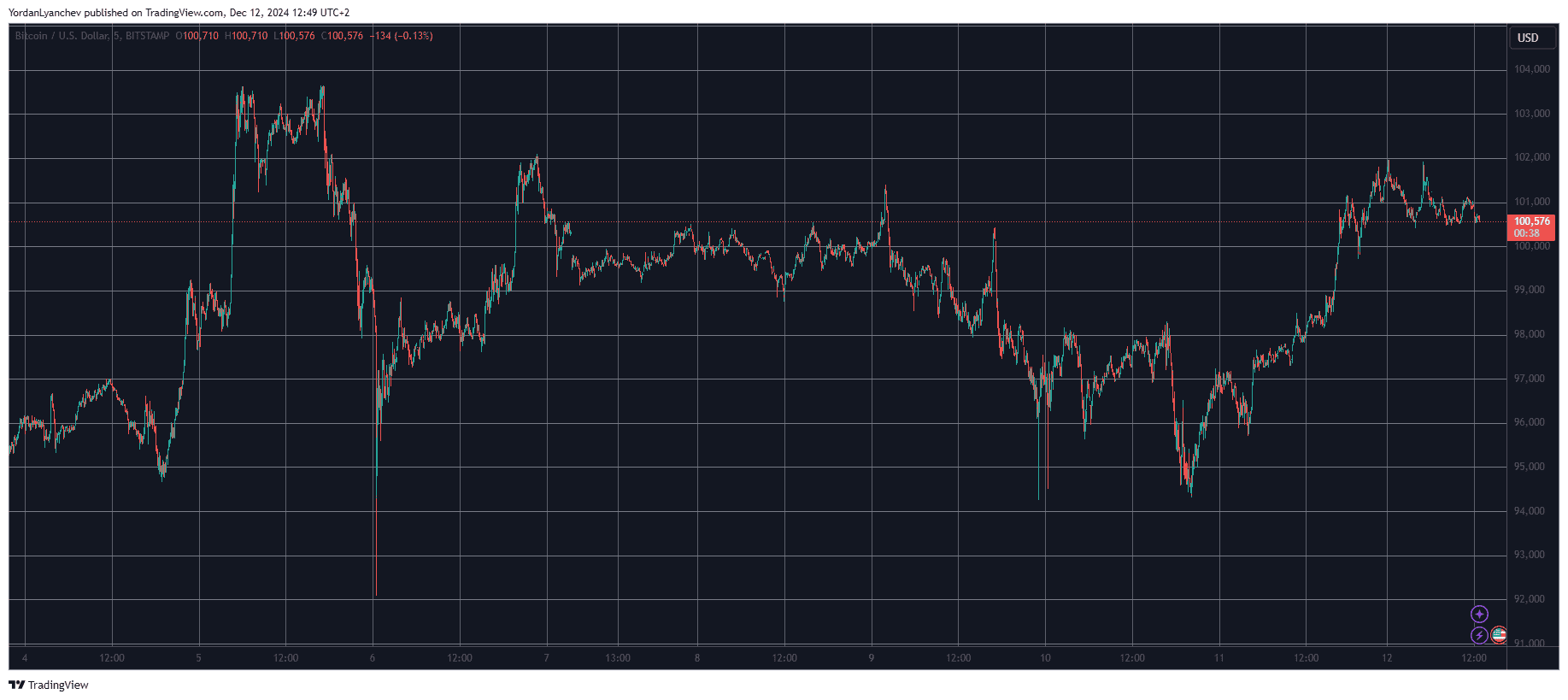1568x700 pixels.
Task: Click the 13:00 label on time axis
Action: coord(618,658)
